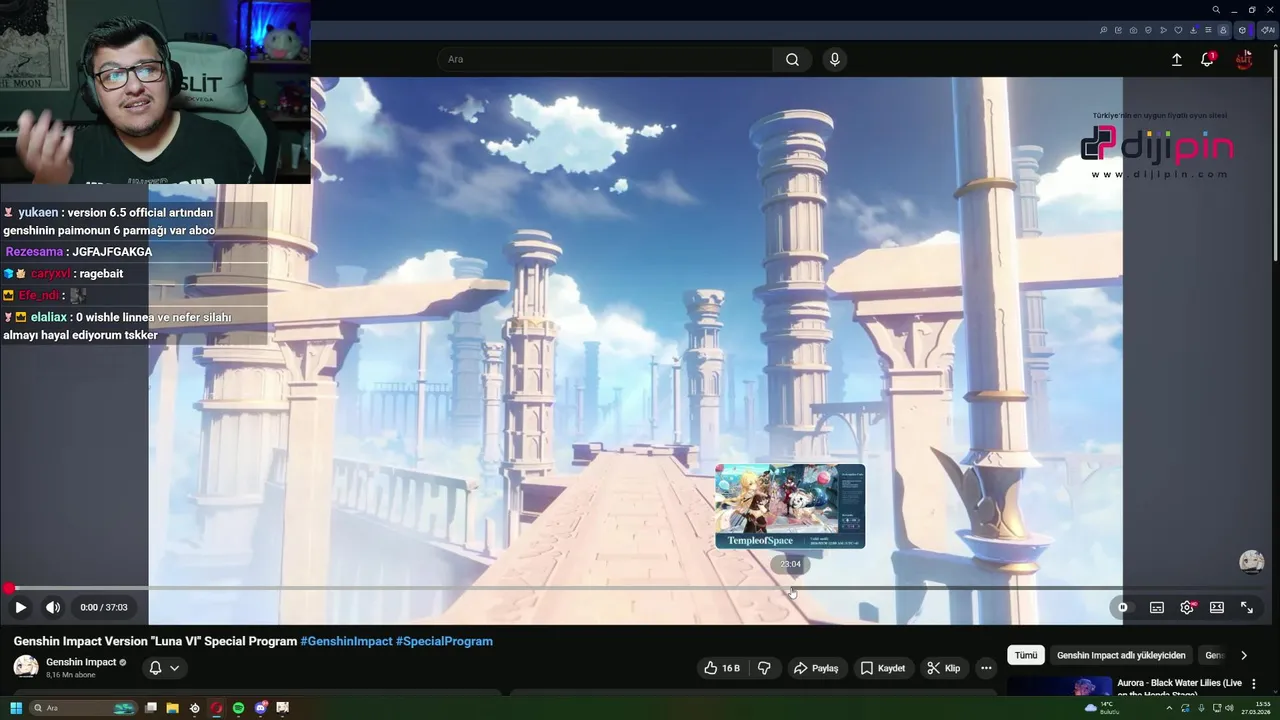Open the browser downloads icon
The width and height of the screenshot is (1280, 720).
(1193, 30)
